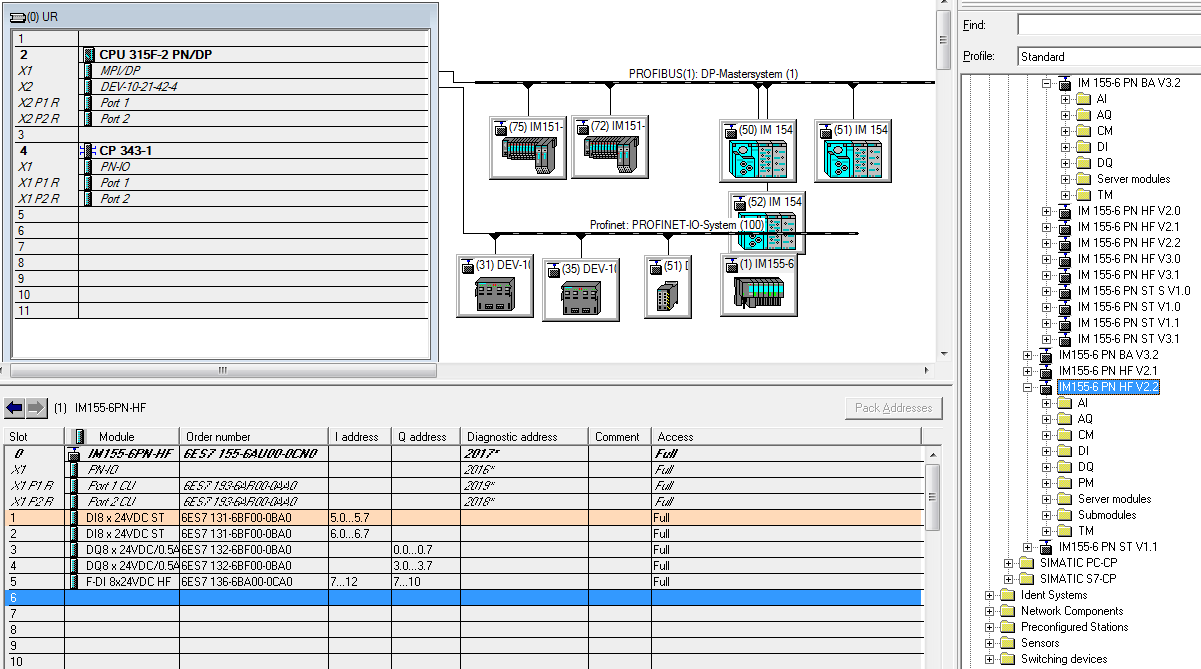Screen dimensions: 1201x669
Task: Click the Ident Systems folder icon
Action: tap(1007, 595)
